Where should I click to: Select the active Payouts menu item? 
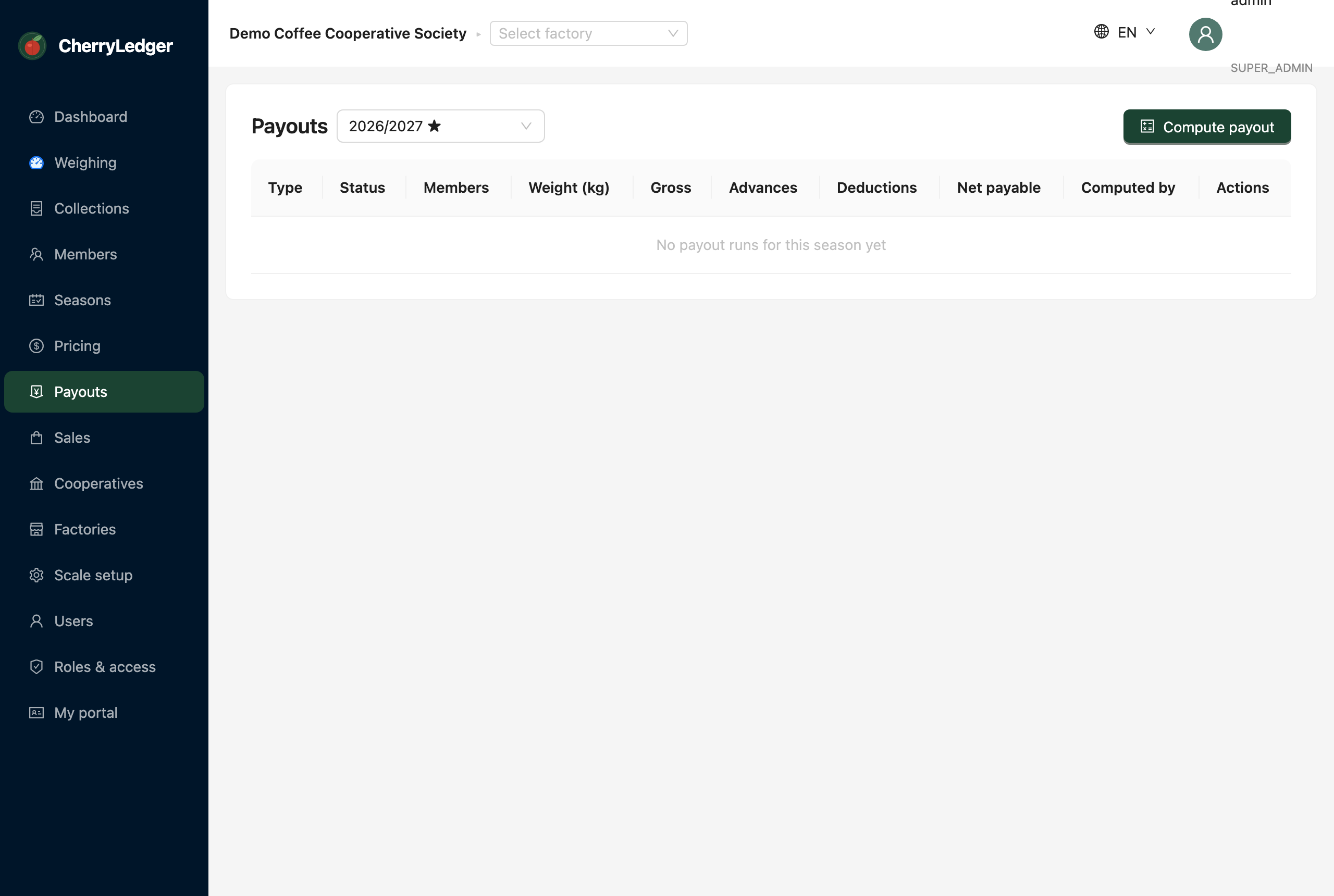[x=104, y=391]
